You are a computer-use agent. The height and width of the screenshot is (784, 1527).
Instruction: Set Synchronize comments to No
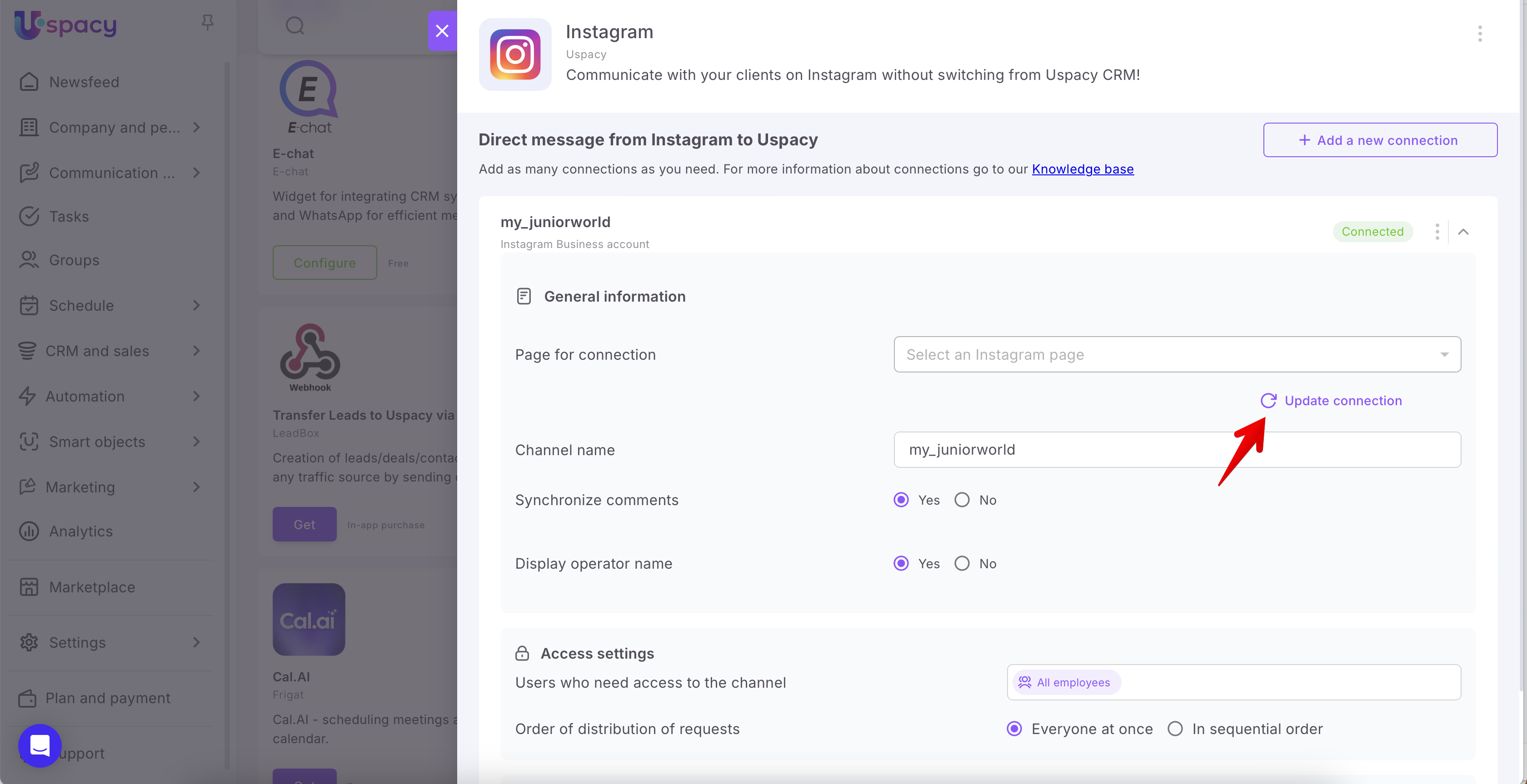(962, 500)
